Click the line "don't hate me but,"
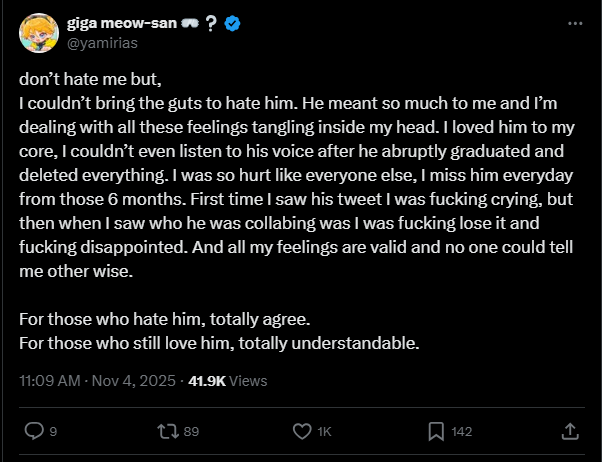This screenshot has height=462, width=602. point(89,79)
